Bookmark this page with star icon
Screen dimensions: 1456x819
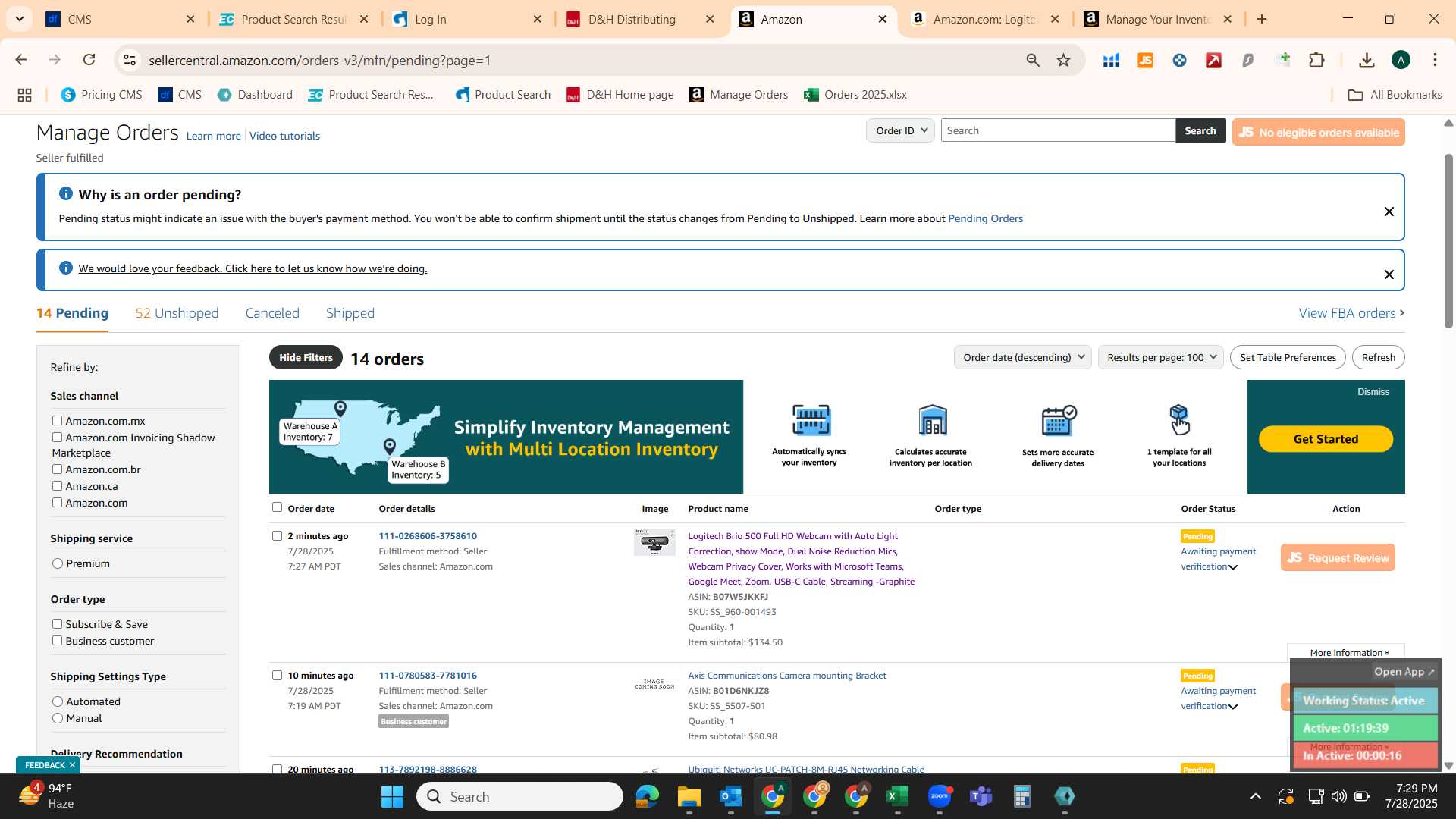click(1064, 60)
